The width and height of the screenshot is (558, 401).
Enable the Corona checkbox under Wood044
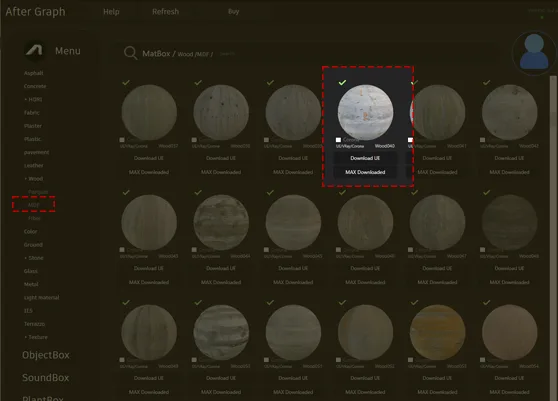point(194,250)
